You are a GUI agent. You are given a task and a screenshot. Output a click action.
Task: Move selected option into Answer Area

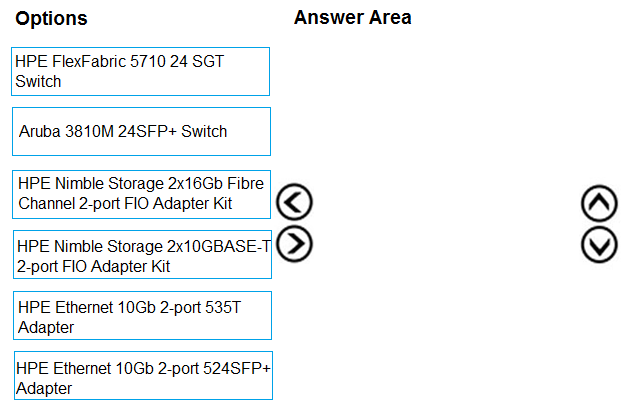tap(294, 243)
